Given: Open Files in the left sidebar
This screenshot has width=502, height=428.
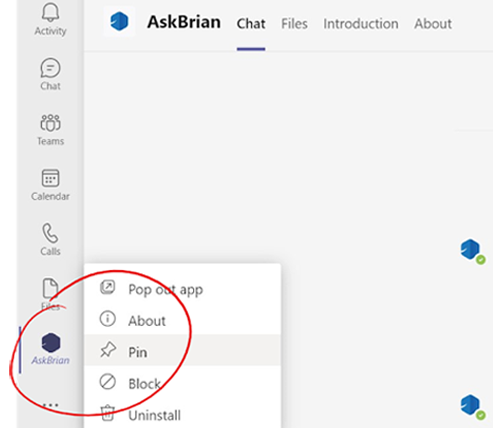Looking at the screenshot, I should pyautogui.click(x=50, y=294).
